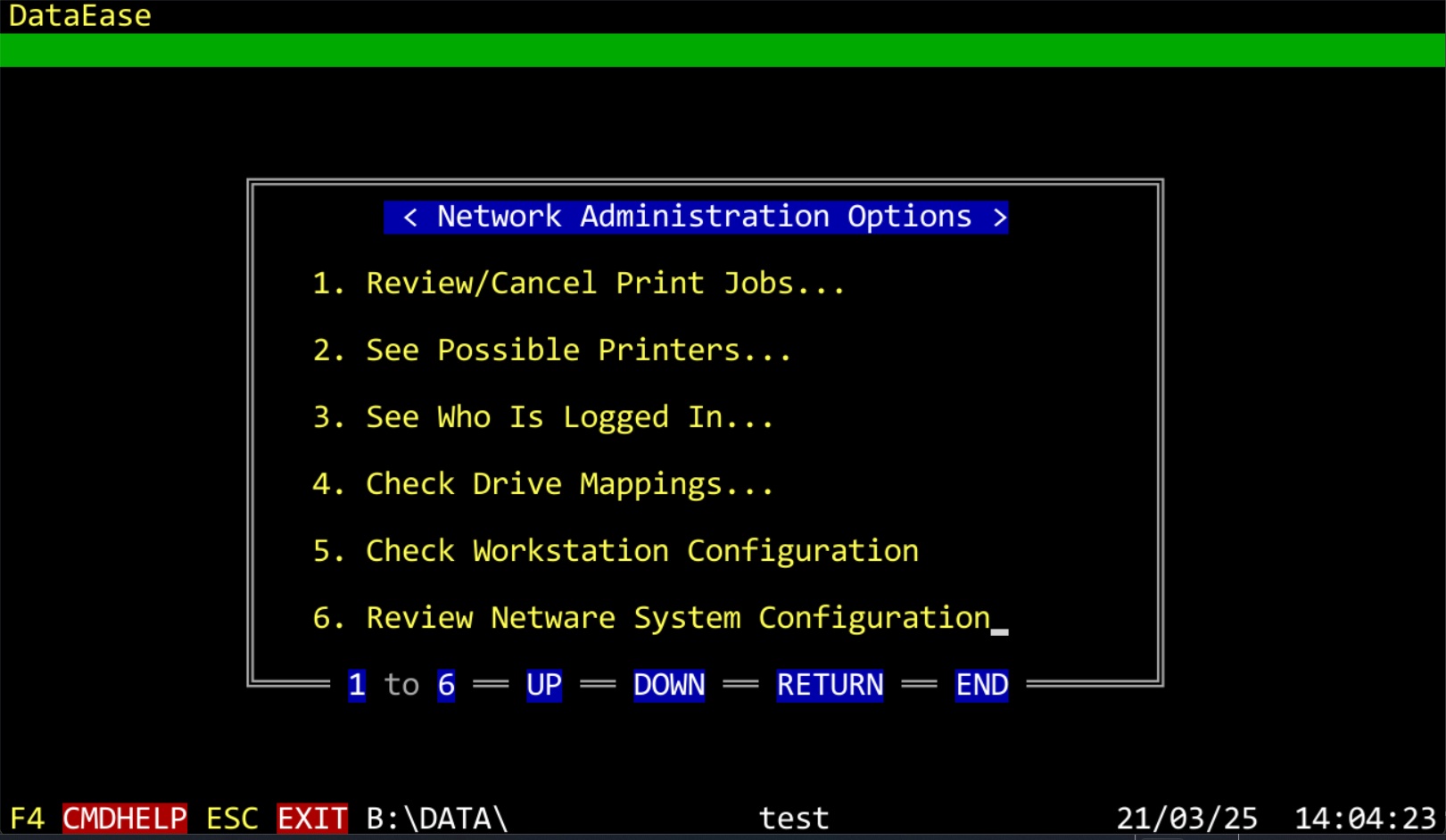Click the Network Administration Options title
This screenshot has height=840, width=1446.
(x=704, y=217)
